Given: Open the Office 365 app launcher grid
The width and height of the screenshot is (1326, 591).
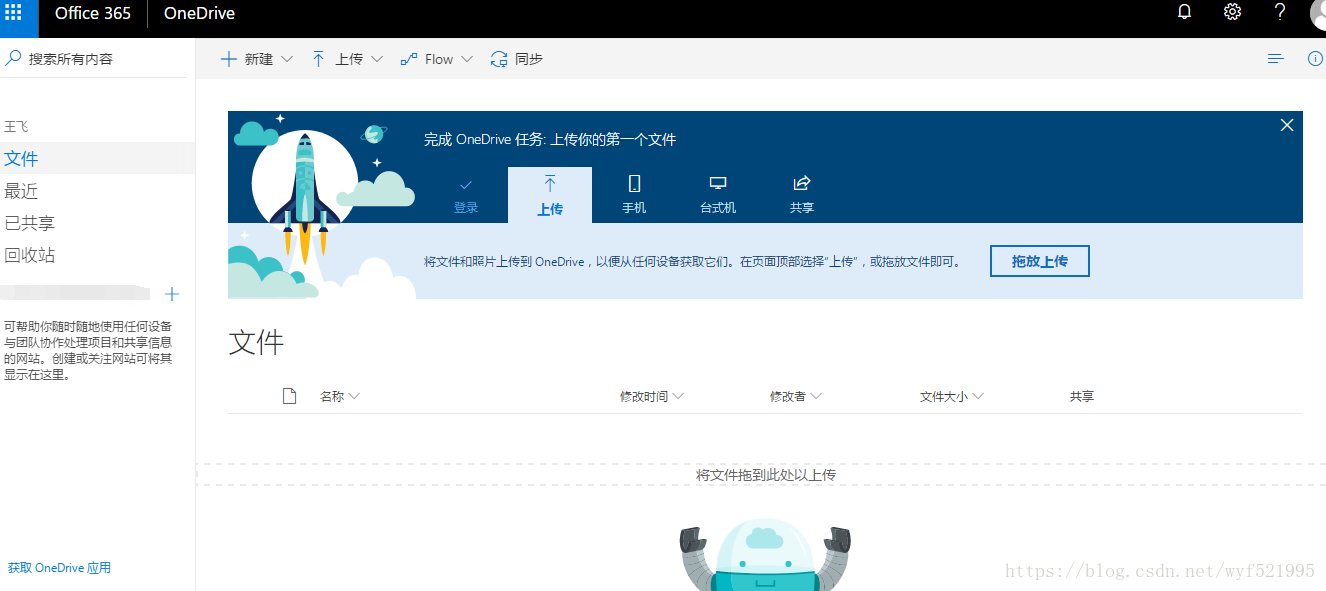Looking at the screenshot, I should click(x=14, y=13).
